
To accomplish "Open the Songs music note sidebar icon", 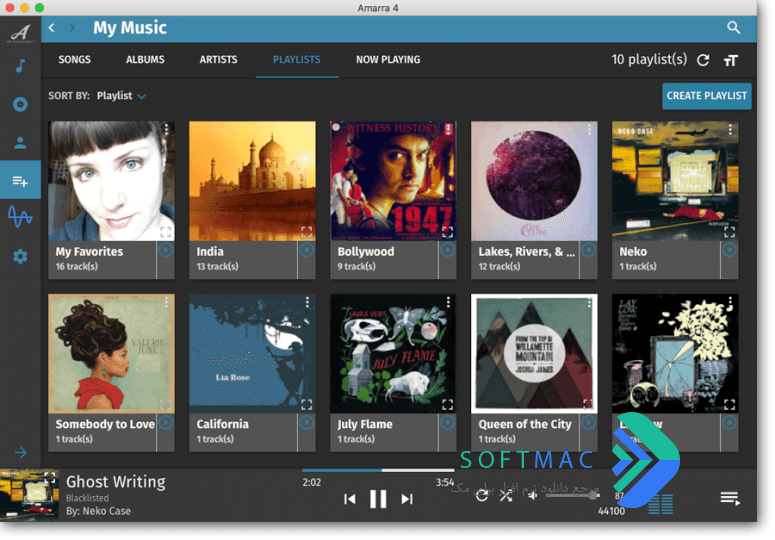I will tap(20, 66).
